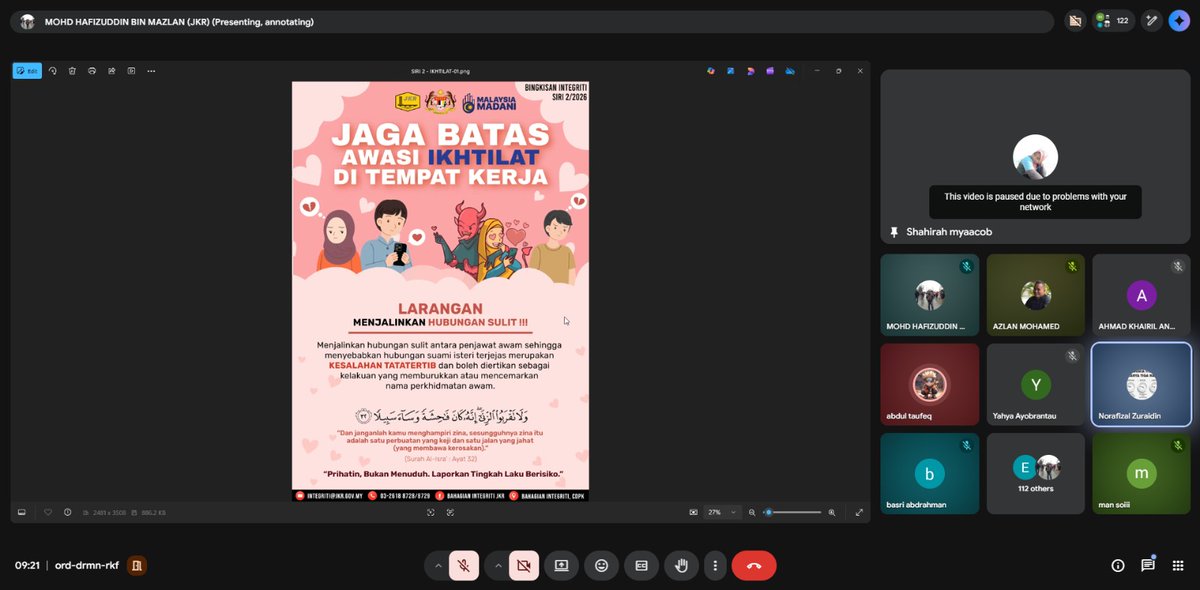Screen dimensions: 1200x590
Task: Click the camera-off status icon at top right
Action: click(1075, 20)
